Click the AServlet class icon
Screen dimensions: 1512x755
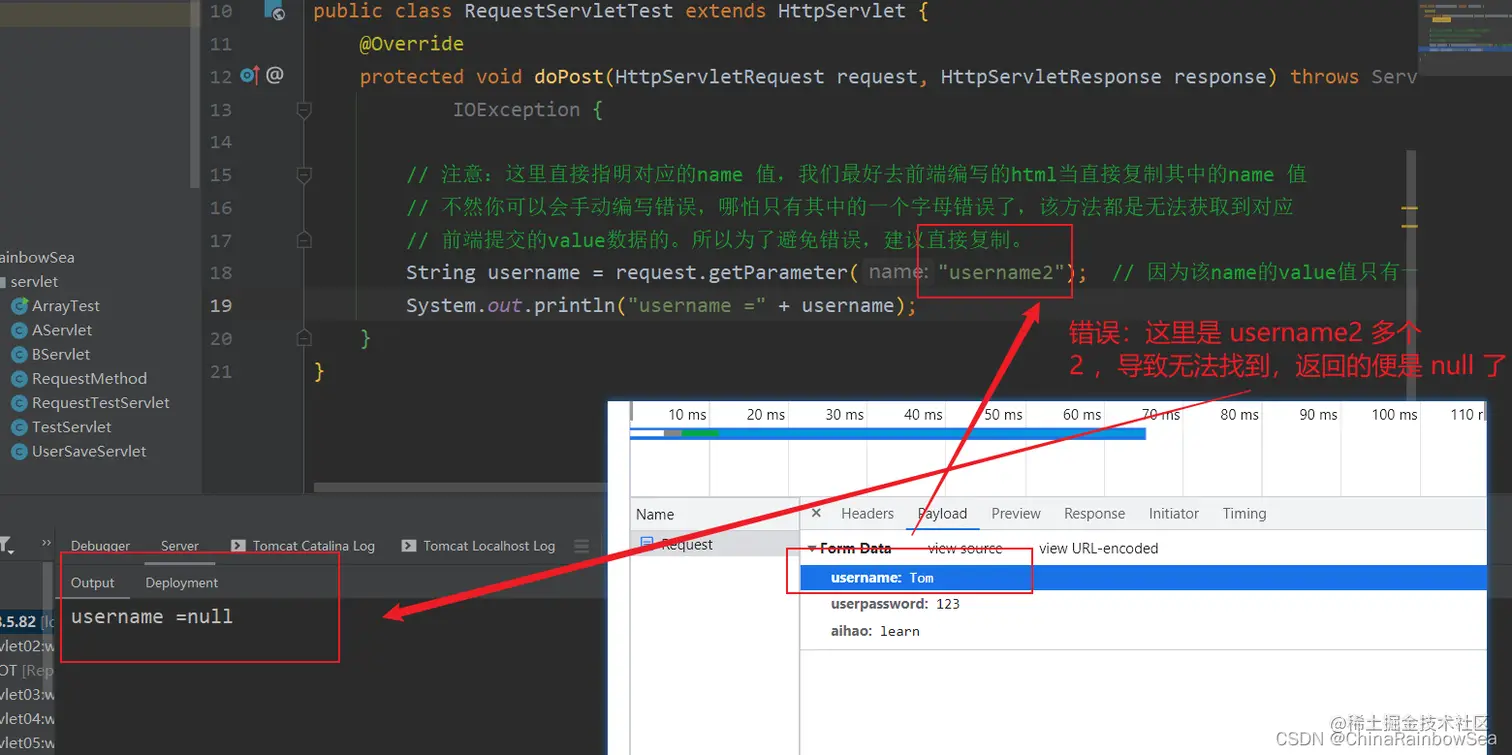tap(18, 330)
